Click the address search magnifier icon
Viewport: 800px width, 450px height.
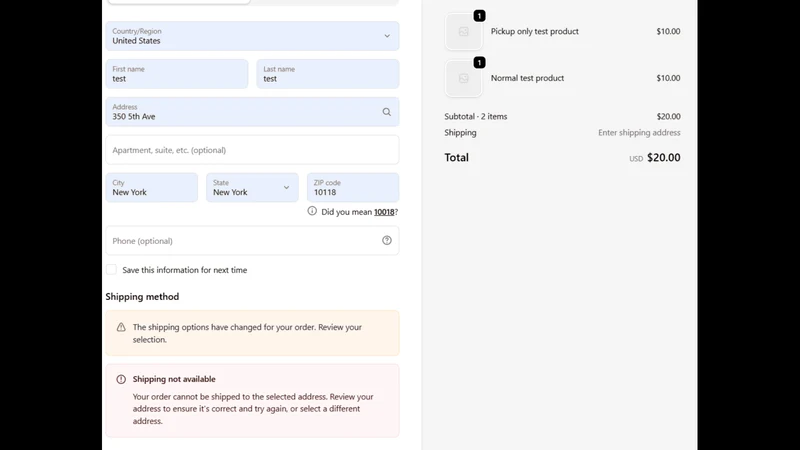387,112
